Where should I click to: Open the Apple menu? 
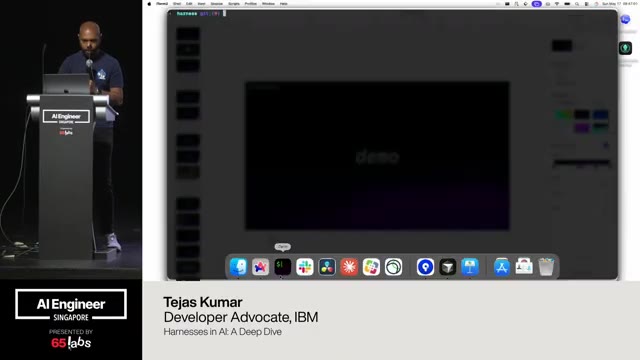coord(149,4)
